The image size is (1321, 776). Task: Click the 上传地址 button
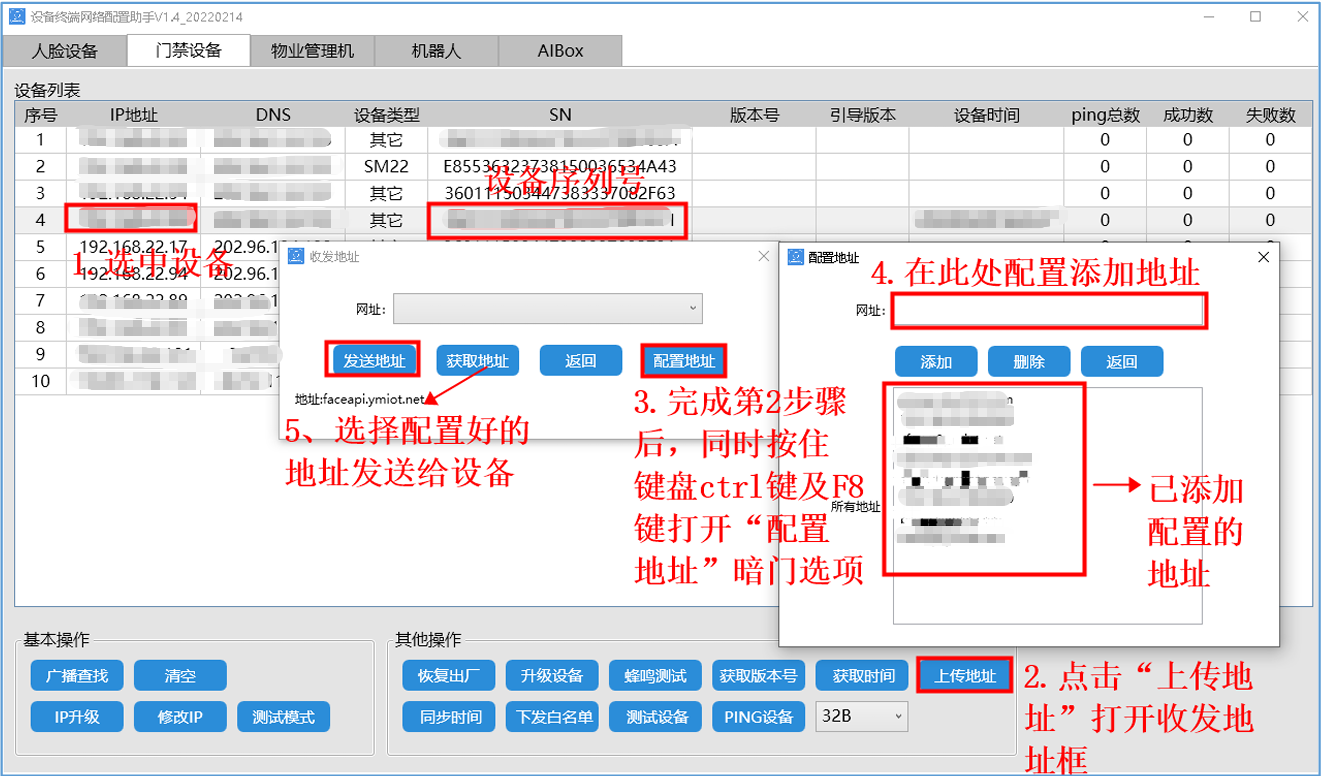point(965,676)
